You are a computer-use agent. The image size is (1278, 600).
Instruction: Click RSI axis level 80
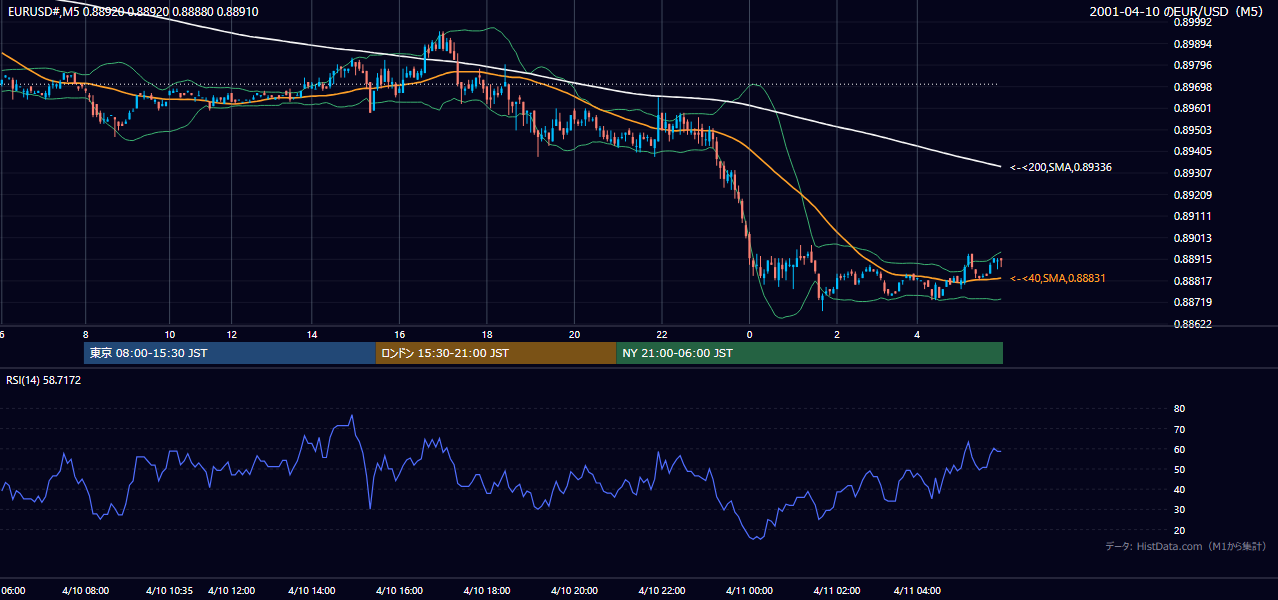pyautogui.click(x=1180, y=409)
